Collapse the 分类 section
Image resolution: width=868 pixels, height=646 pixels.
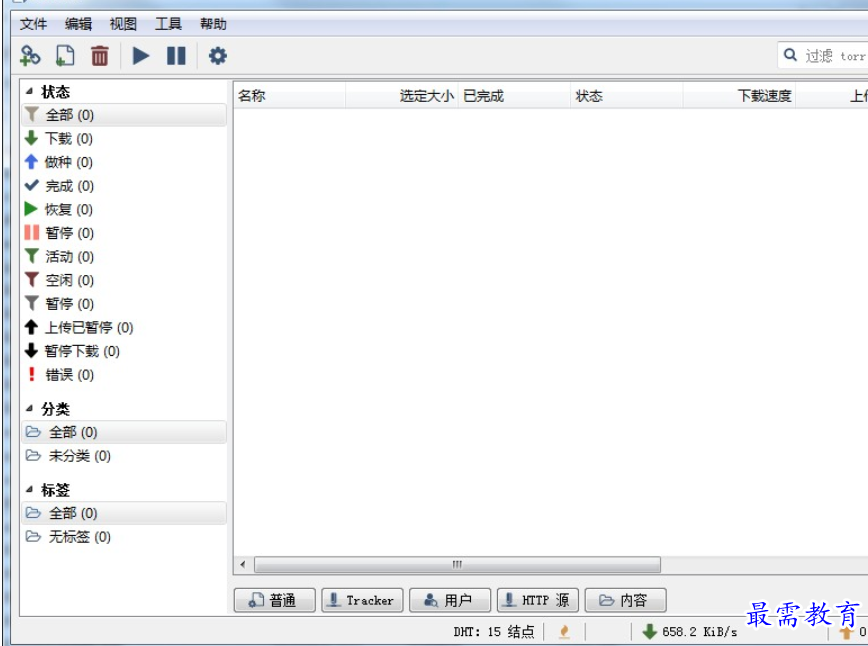[29, 409]
